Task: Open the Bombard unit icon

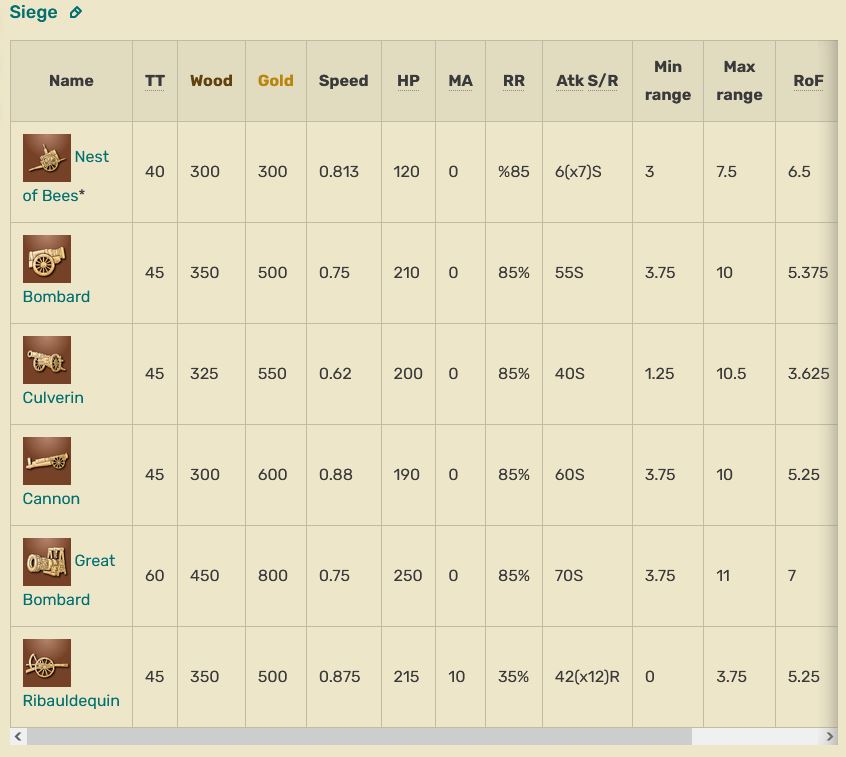Action: pyautogui.click(x=47, y=258)
